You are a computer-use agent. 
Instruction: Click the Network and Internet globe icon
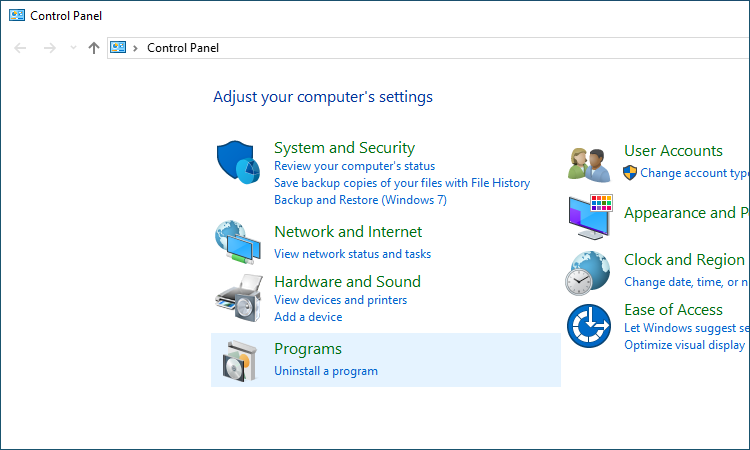click(x=237, y=240)
